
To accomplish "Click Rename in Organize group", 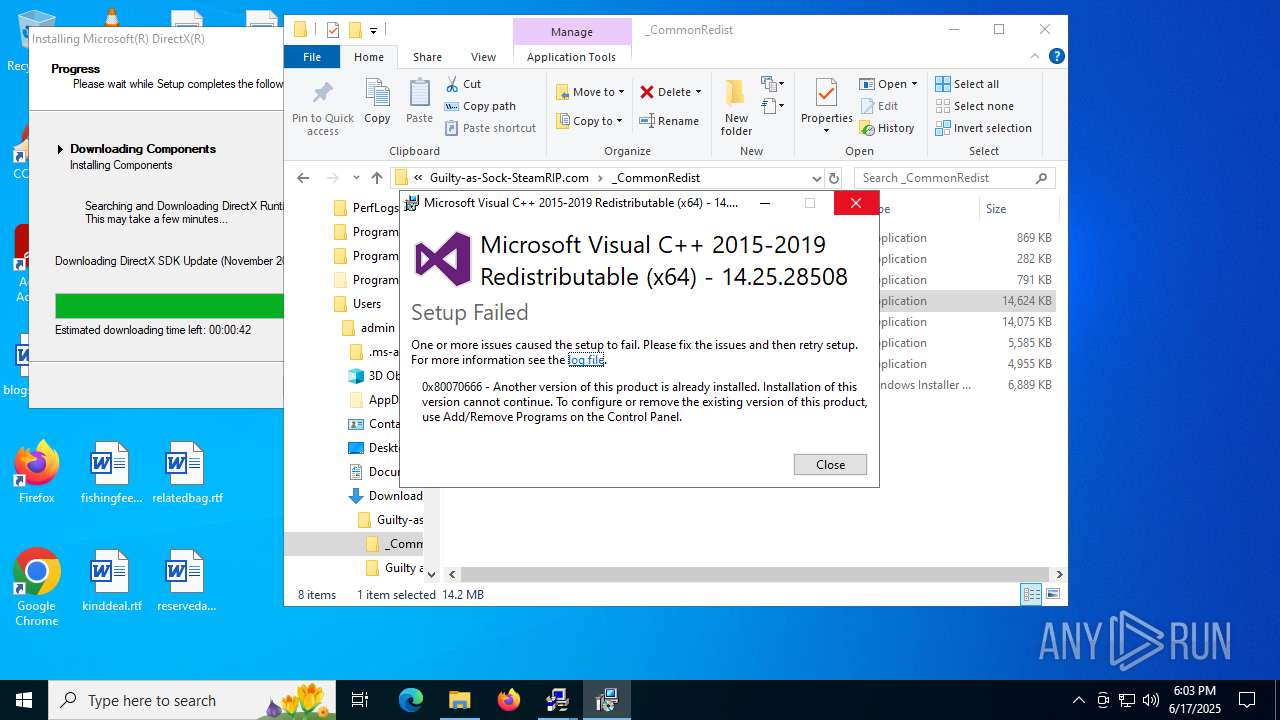I will [x=669, y=121].
